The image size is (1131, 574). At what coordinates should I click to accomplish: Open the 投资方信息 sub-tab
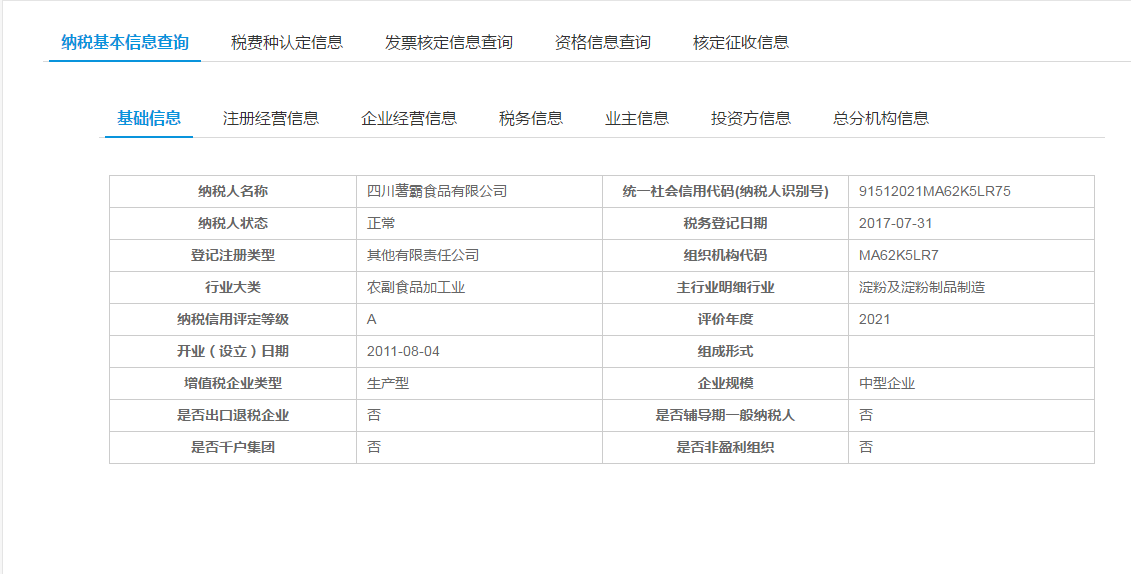[751, 118]
